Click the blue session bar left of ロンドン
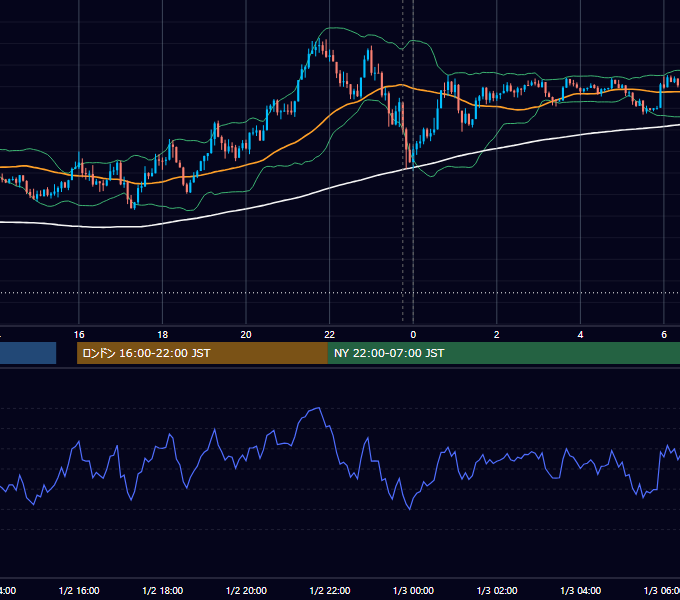680x600 pixels. 28,353
